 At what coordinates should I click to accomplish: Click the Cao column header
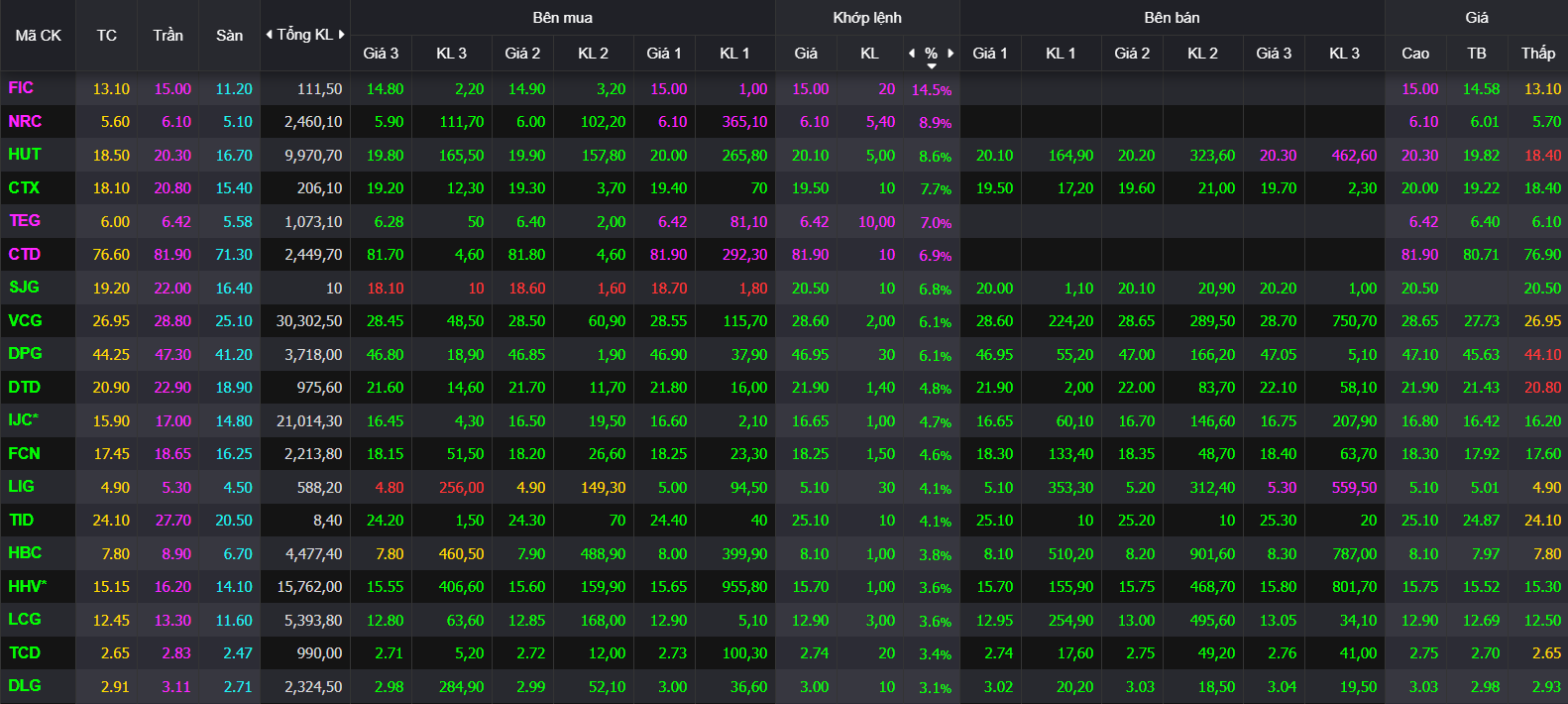pos(1415,54)
